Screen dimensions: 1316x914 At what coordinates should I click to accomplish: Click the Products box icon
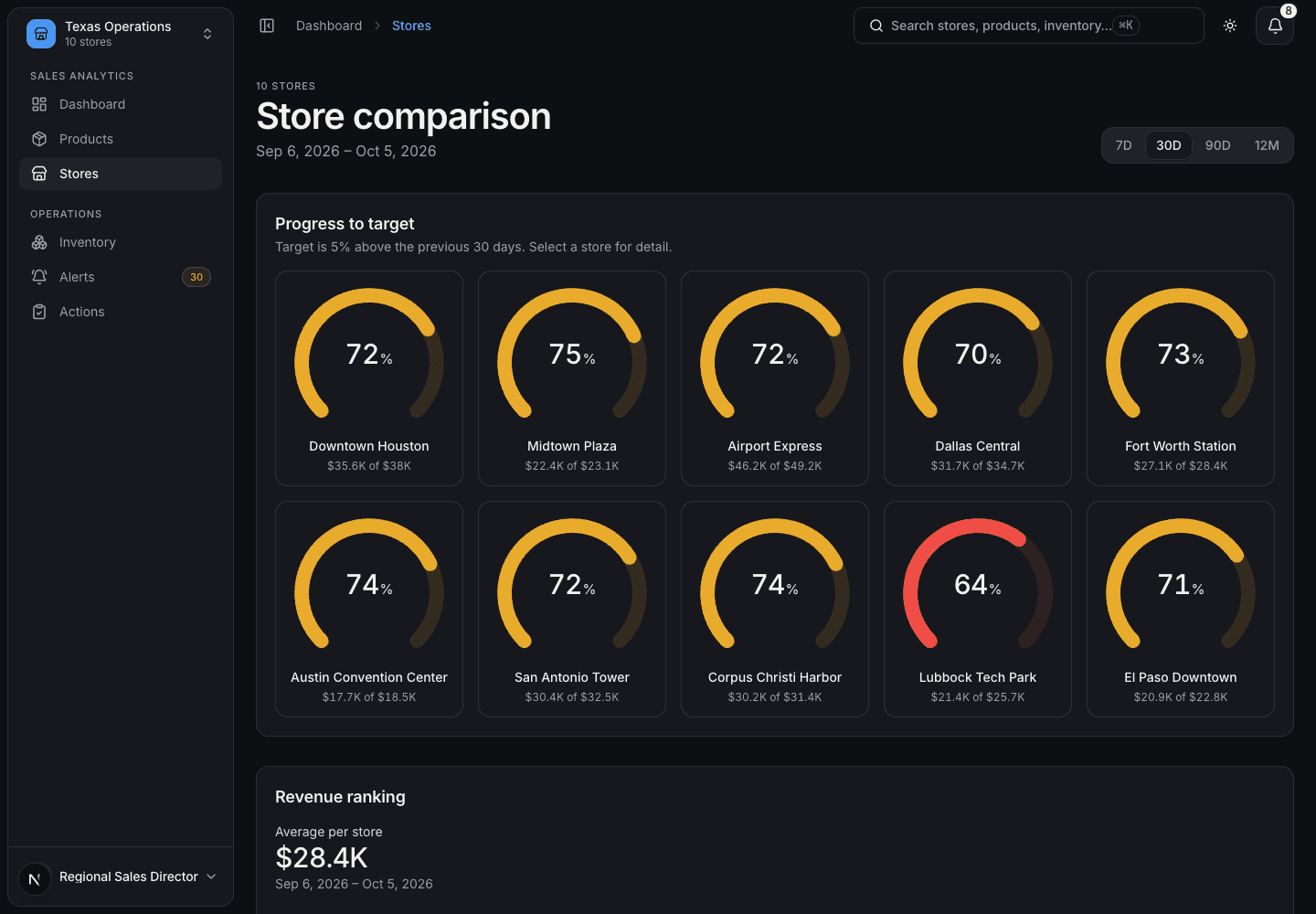39,139
